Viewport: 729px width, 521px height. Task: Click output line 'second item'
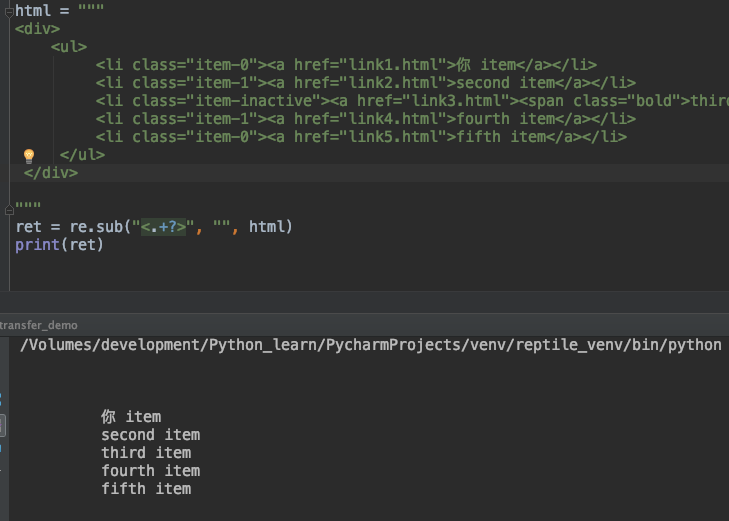tap(151, 435)
